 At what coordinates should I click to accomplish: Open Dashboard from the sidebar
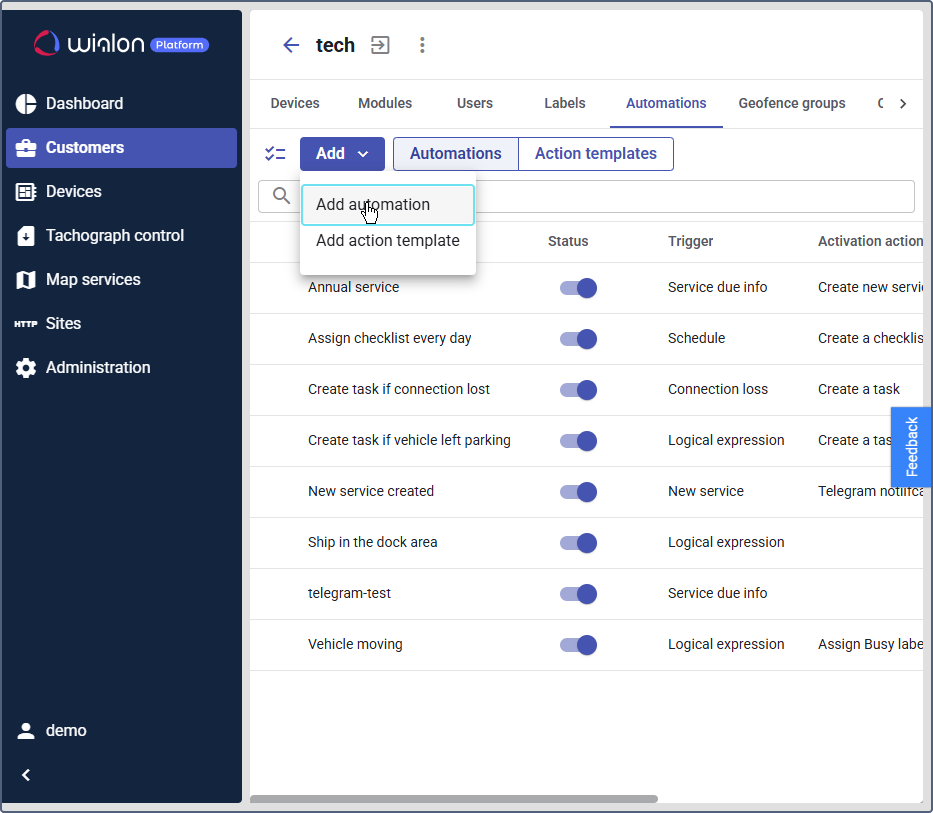[84, 104]
